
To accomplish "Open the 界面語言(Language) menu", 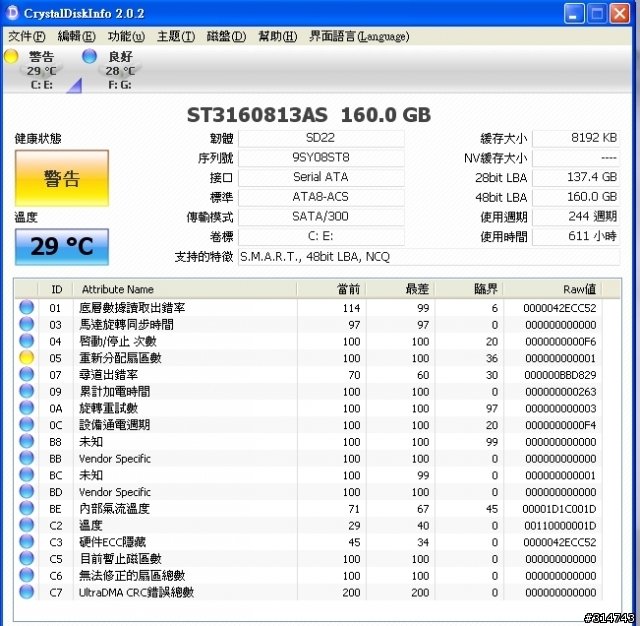I will (x=359, y=36).
